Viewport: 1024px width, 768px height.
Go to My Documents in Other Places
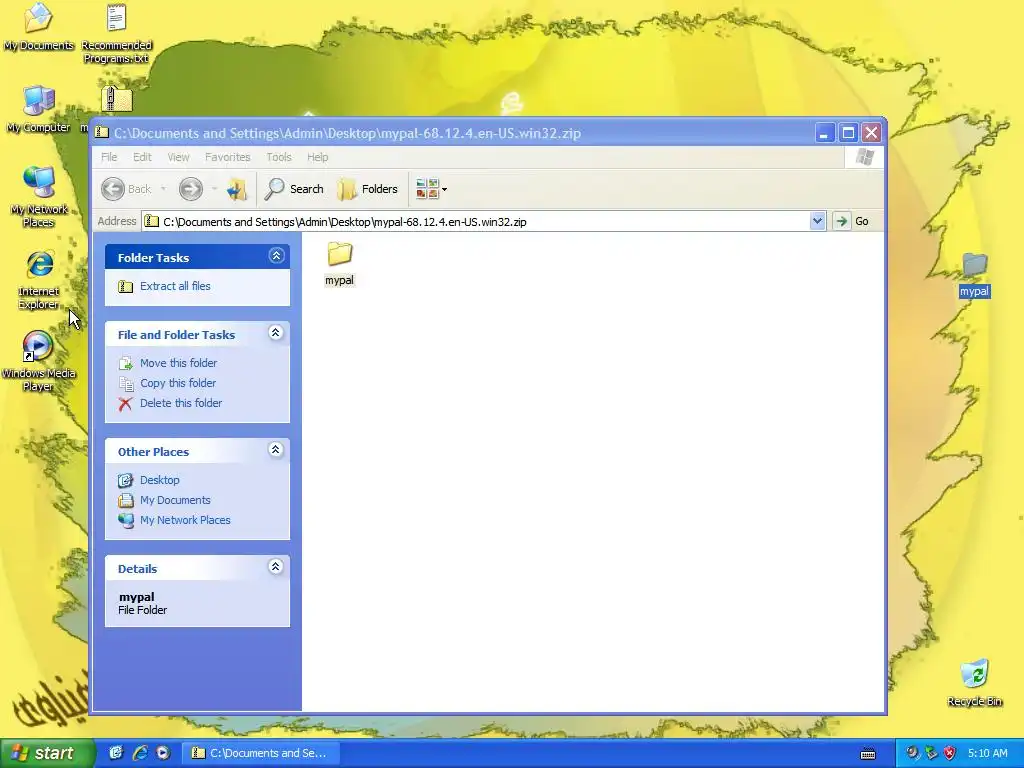point(175,500)
